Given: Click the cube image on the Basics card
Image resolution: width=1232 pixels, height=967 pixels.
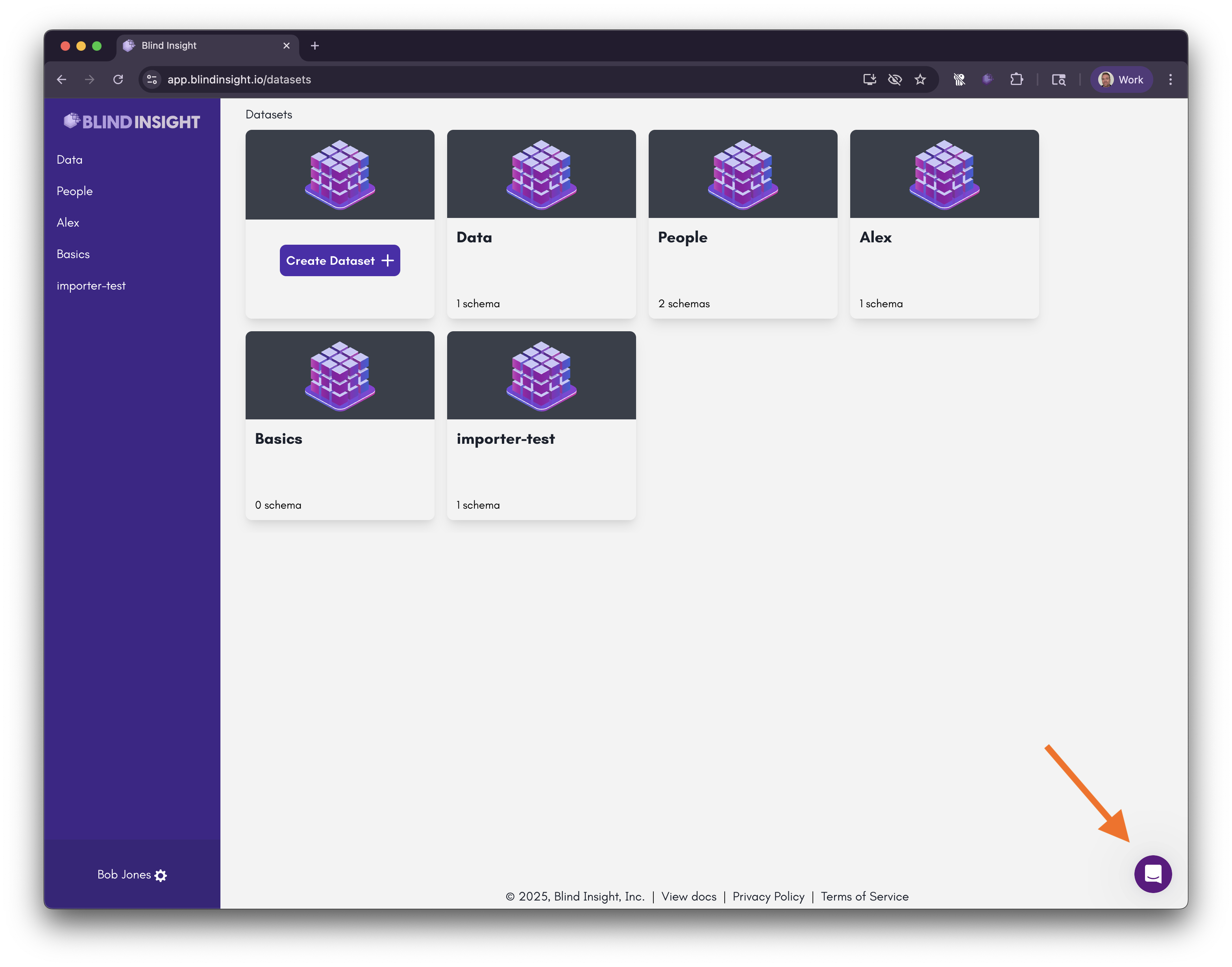Looking at the screenshot, I should [x=340, y=376].
